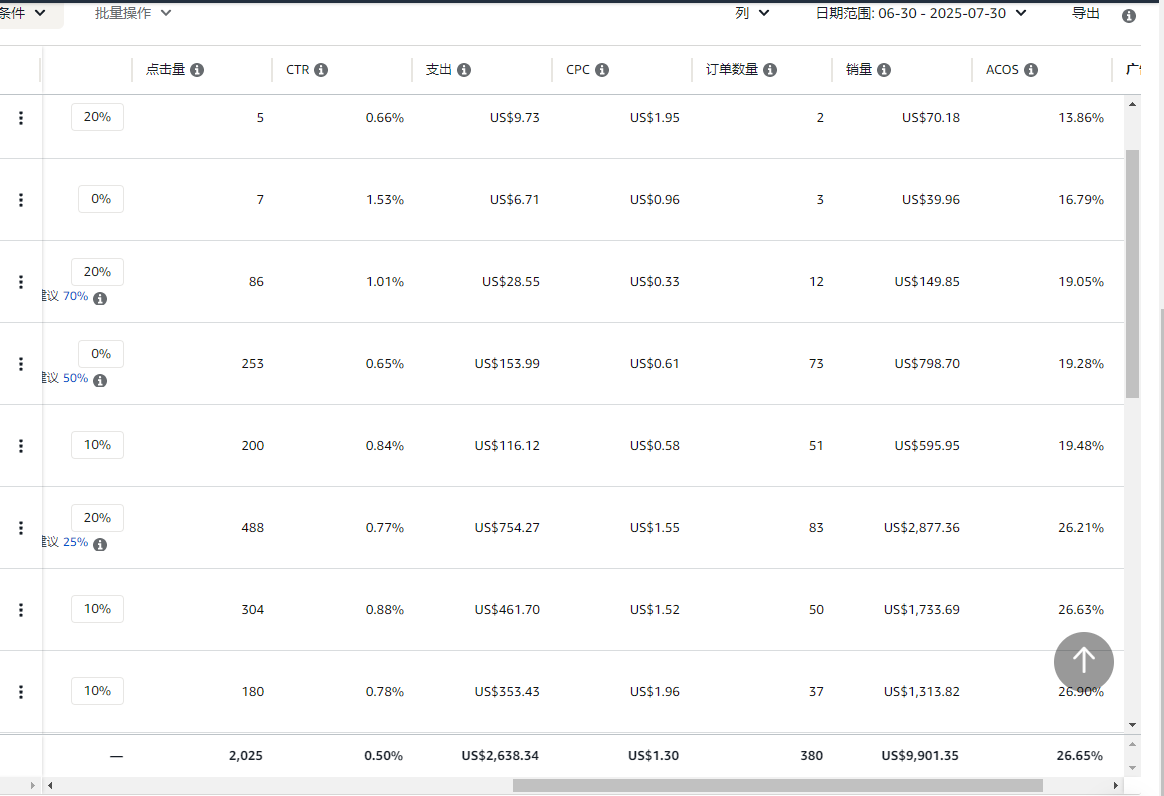Click the CTR column header
The height and width of the screenshot is (796, 1164).
[x=298, y=70]
